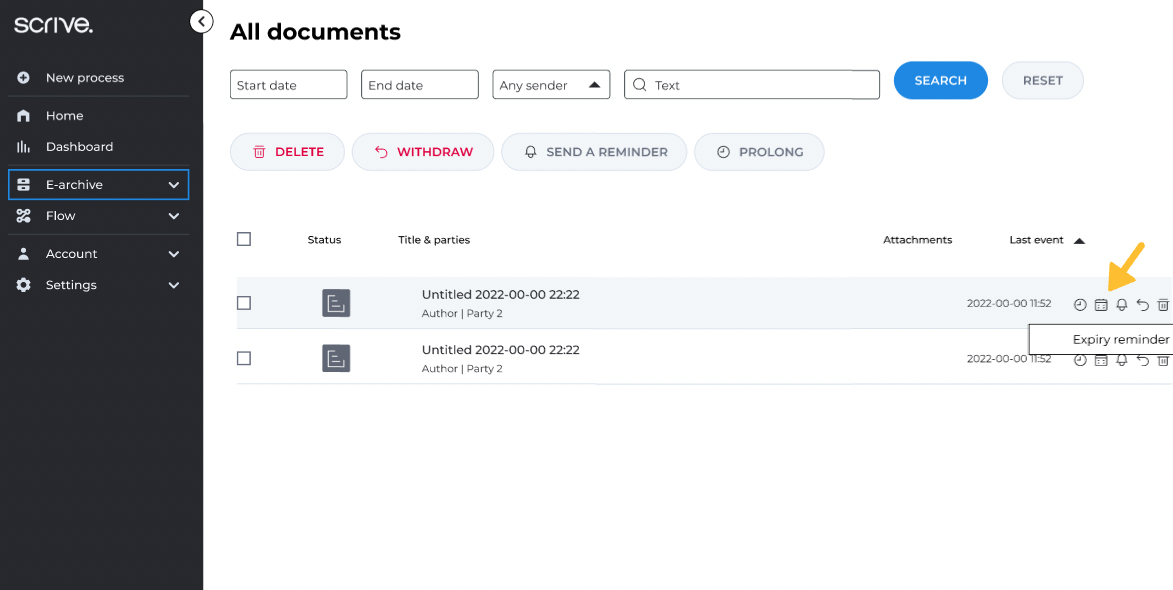
Task: Click the expiry reminder calendar icon in first row
Action: click(1101, 305)
